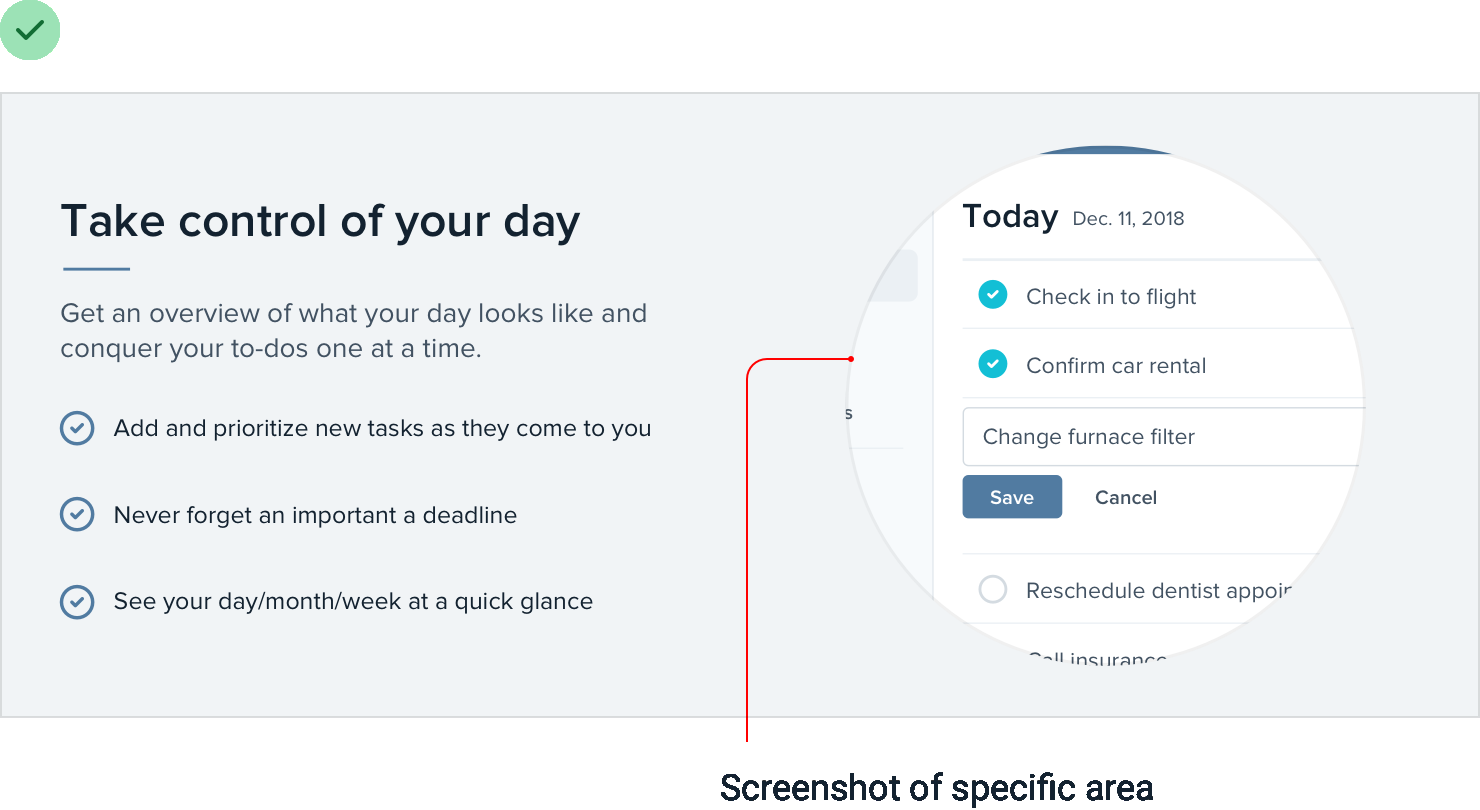
Task: Click check icon beside "See your day/month/week"
Action: click(77, 602)
